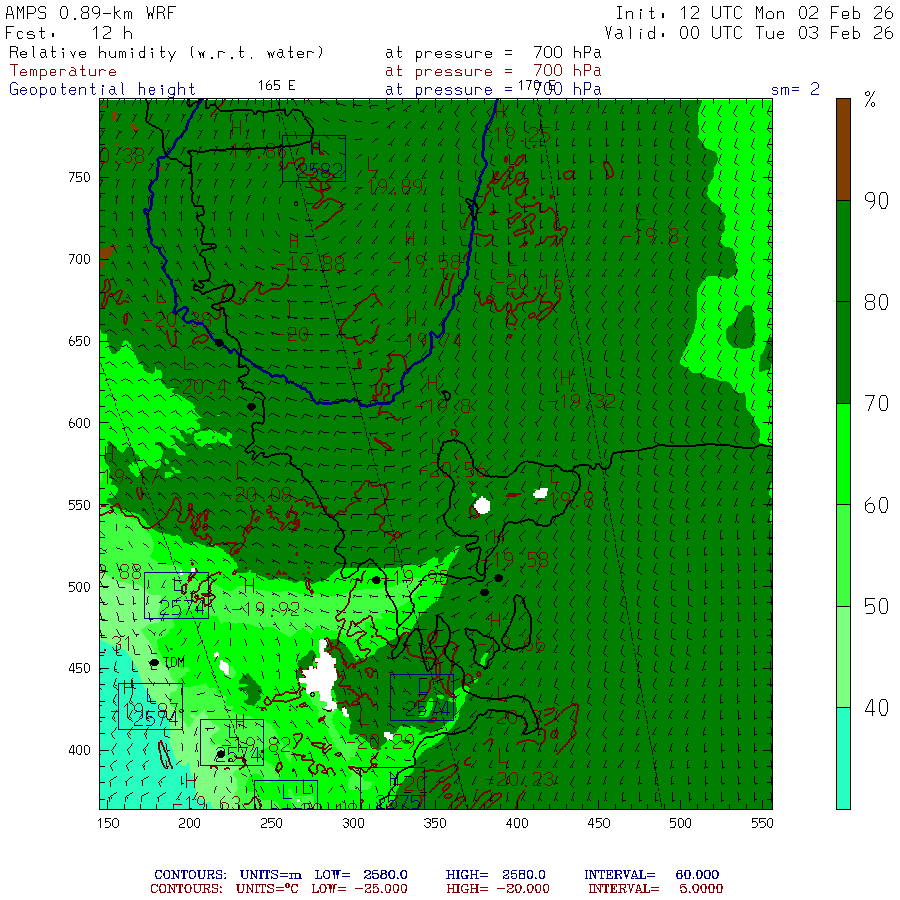
Task: Click the 'TDM' station label on map
Action: point(174,662)
